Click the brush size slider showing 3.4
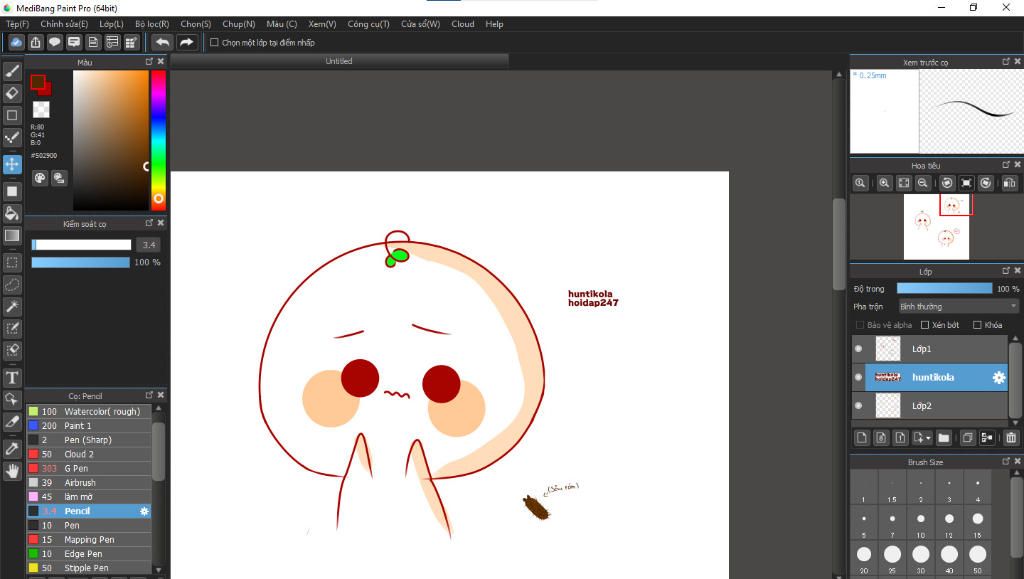Viewport: 1024px width, 579px height. point(82,245)
